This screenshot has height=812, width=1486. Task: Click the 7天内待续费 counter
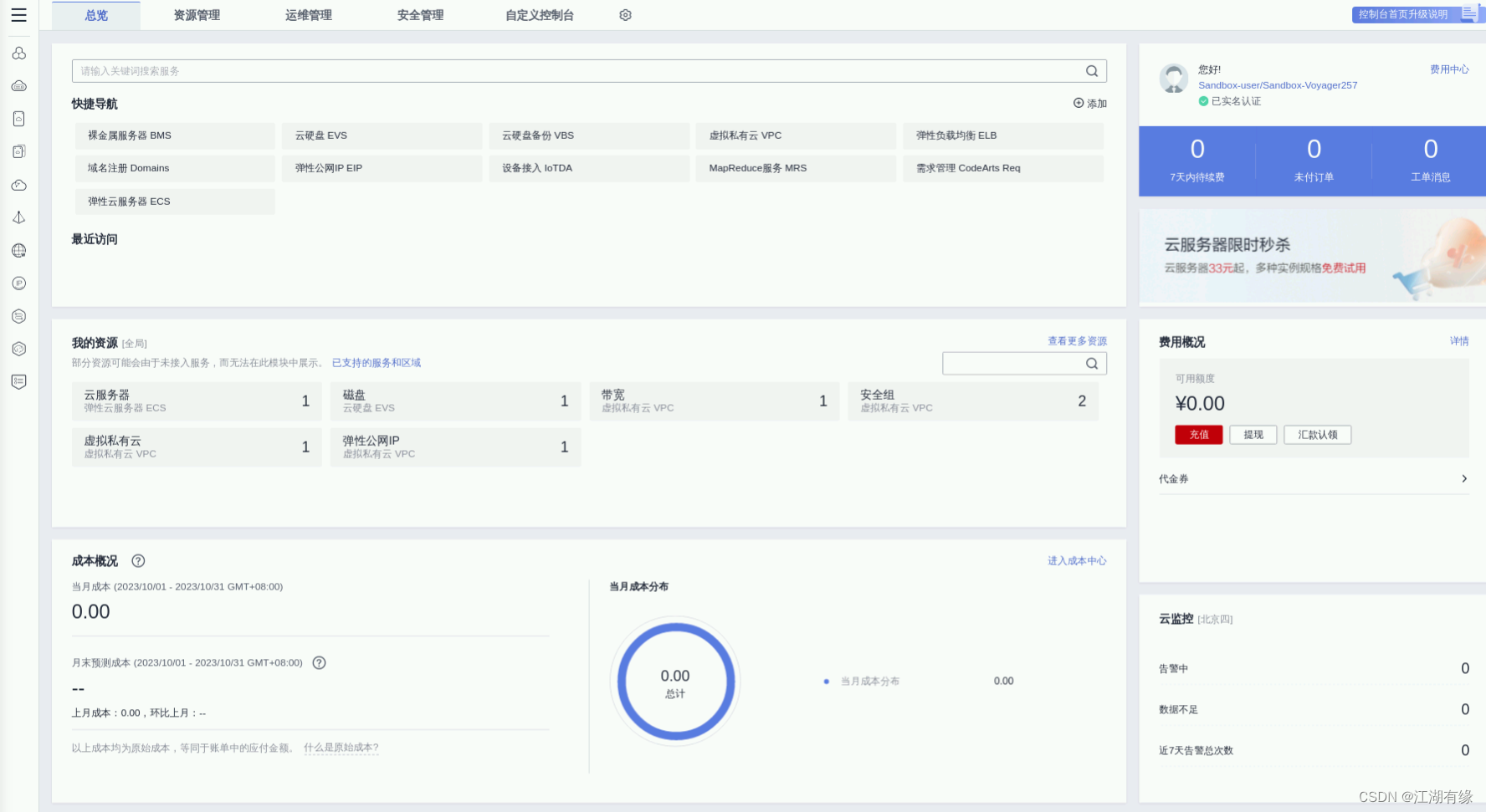pyautogui.click(x=1197, y=161)
